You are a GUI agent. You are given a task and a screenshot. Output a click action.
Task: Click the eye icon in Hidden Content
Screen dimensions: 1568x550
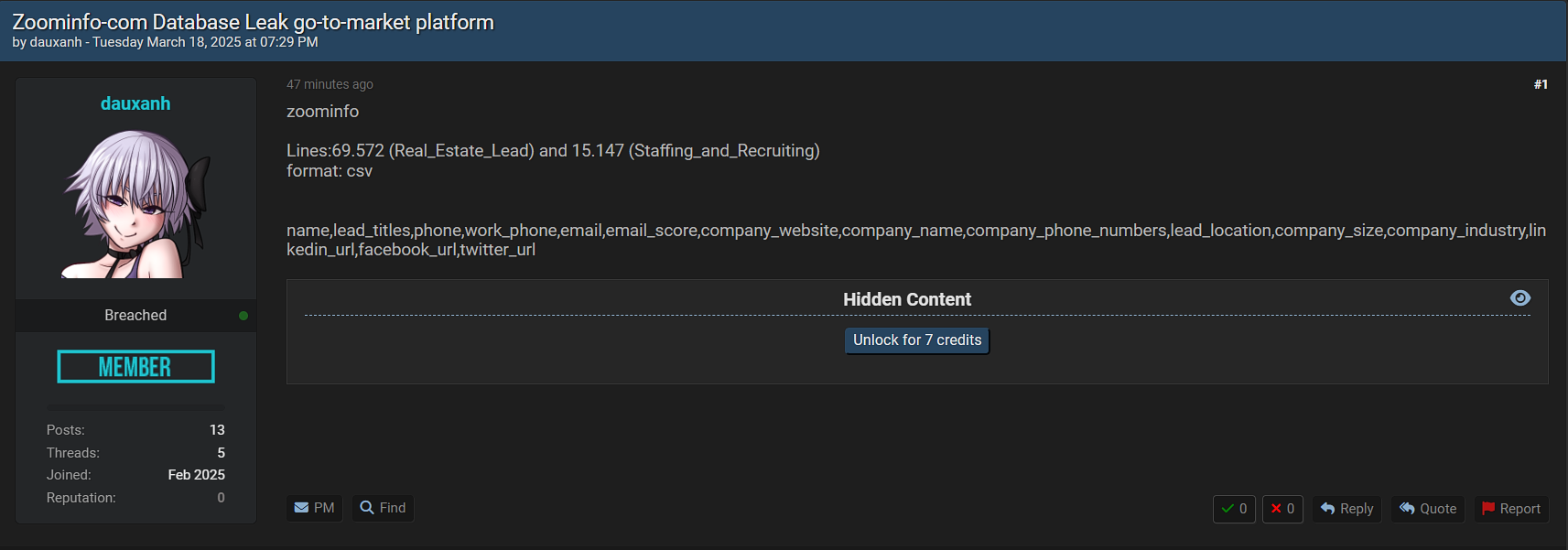(x=1519, y=298)
